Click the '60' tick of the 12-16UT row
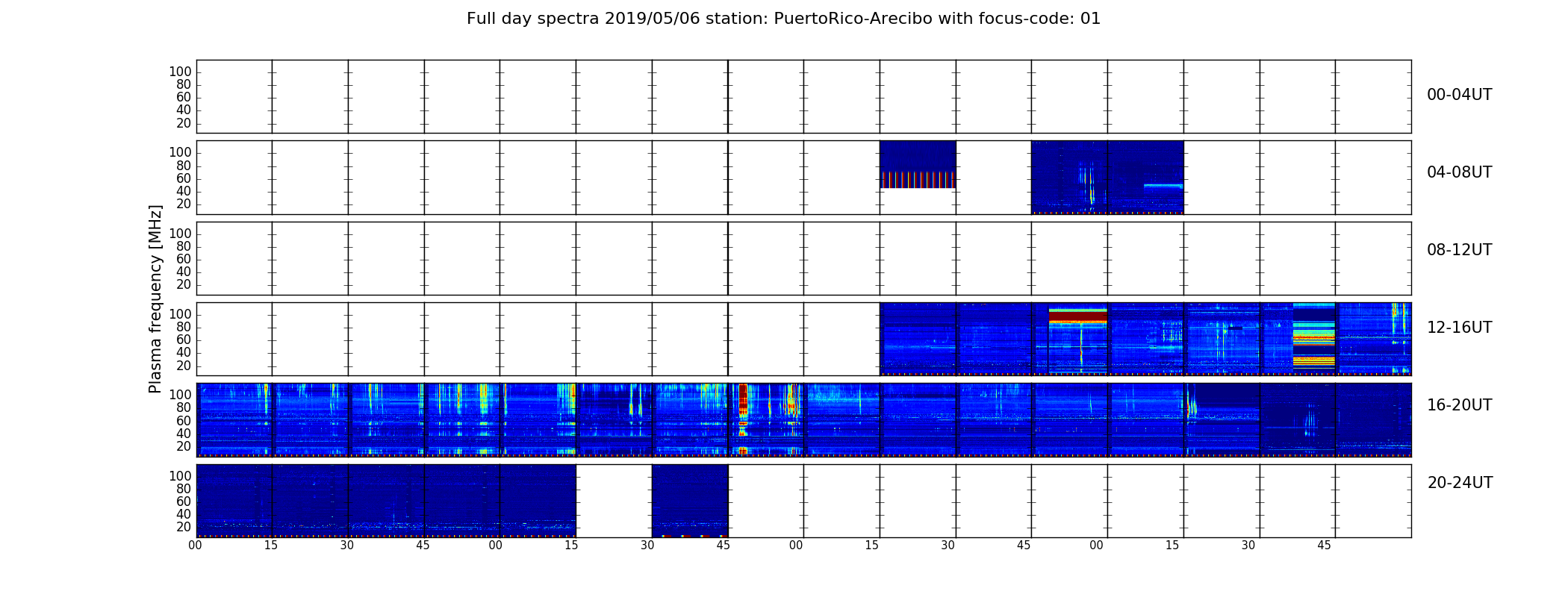This screenshot has height=597, width=1568. tap(184, 340)
